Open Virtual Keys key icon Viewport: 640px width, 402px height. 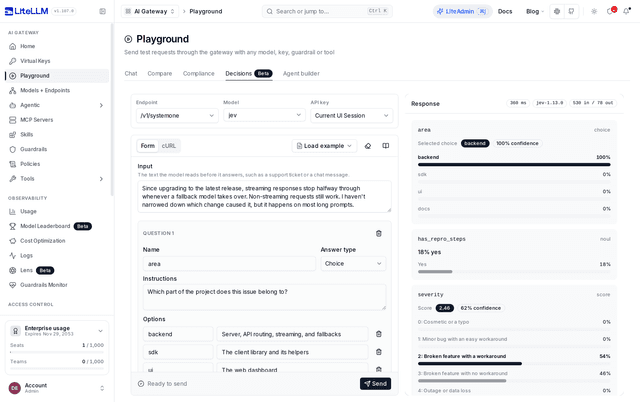(13, 61)
